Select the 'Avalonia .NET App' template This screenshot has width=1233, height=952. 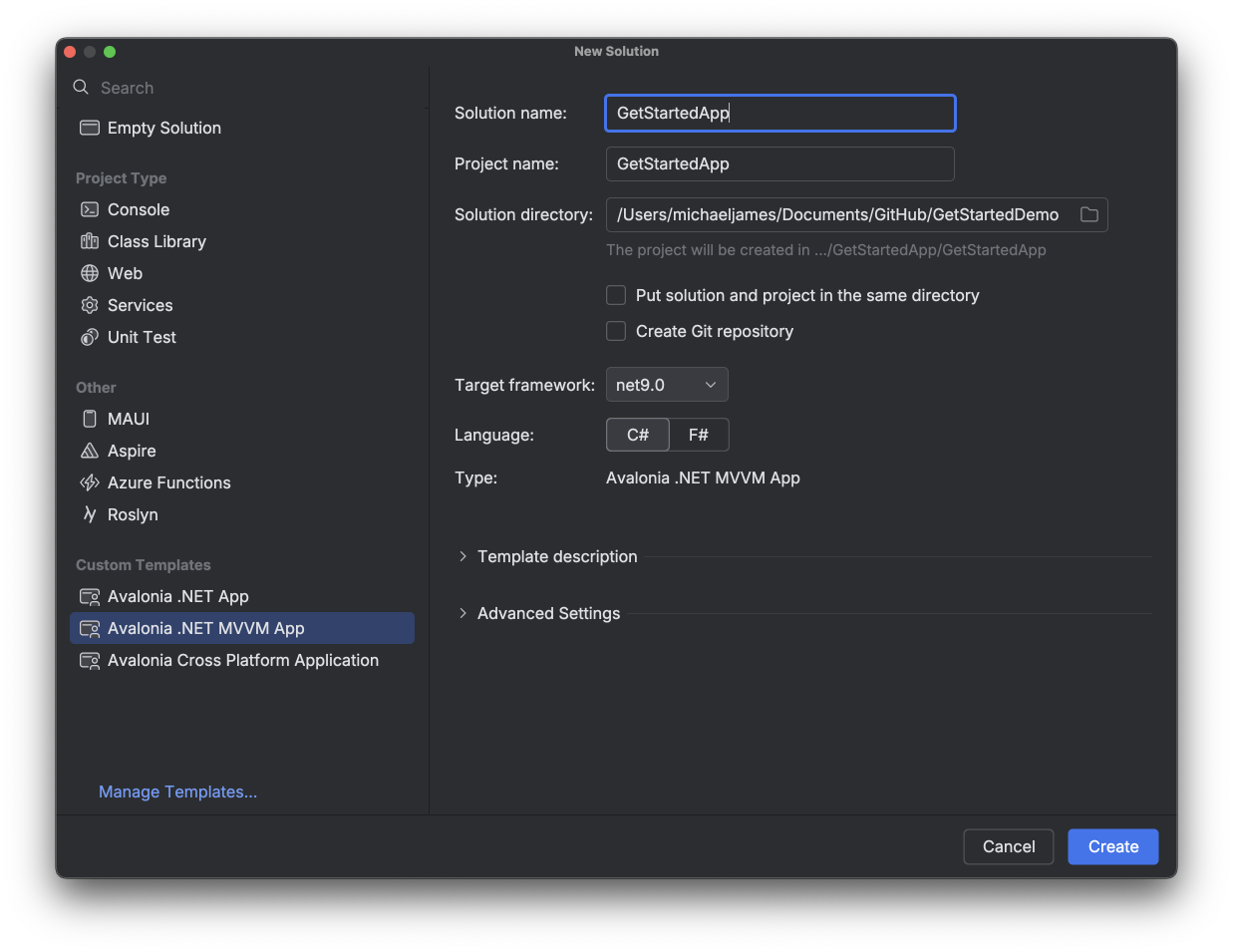[x=176, y=596]
